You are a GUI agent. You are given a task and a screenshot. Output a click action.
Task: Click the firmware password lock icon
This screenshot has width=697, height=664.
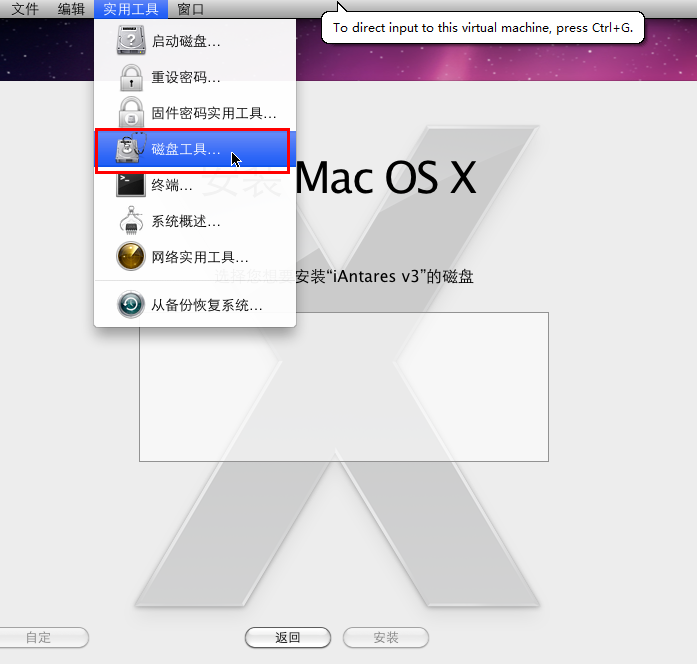[131, 112]
